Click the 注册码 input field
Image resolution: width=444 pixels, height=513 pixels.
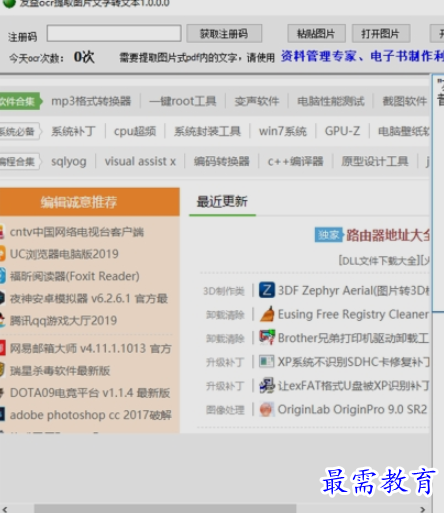point(114,33)
